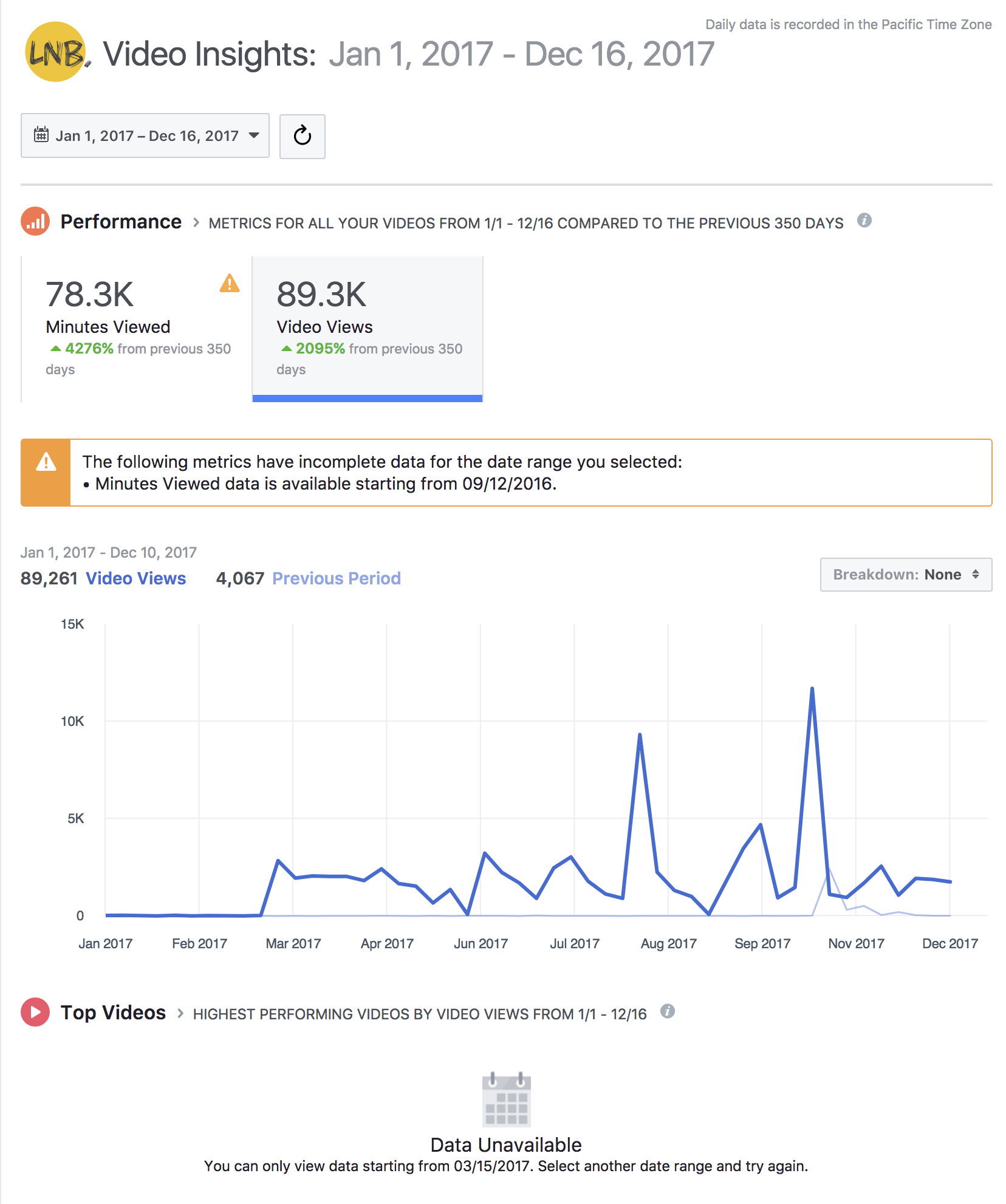Open the Breakdown: None dropdown

click(x=905, y=575)
